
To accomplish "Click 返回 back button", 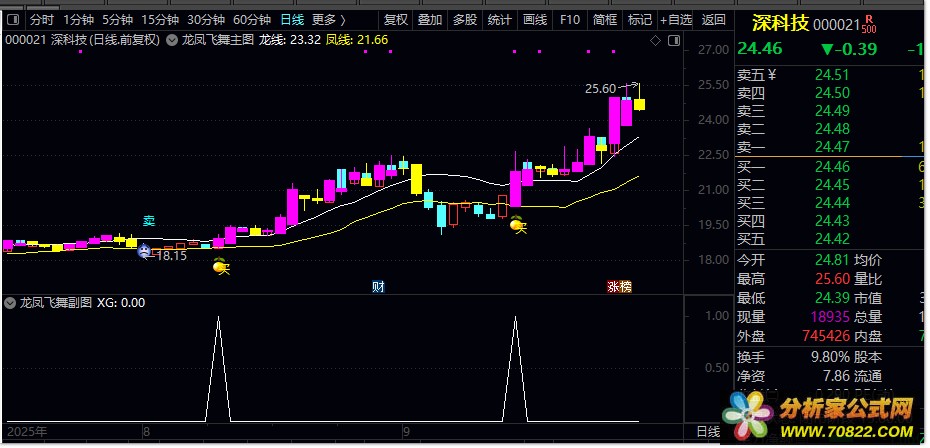I will pyautogui.click(x=714, y=20).
